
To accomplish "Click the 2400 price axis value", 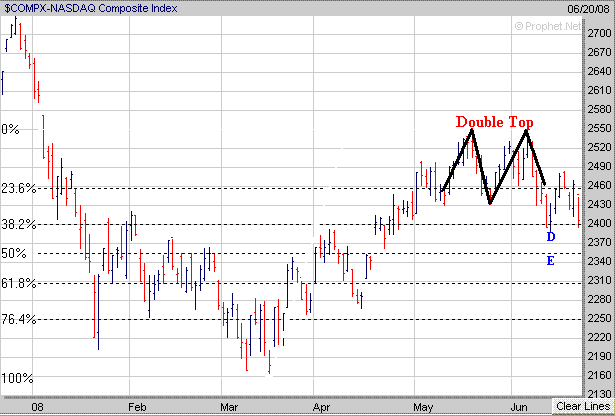I will (599, 223).
